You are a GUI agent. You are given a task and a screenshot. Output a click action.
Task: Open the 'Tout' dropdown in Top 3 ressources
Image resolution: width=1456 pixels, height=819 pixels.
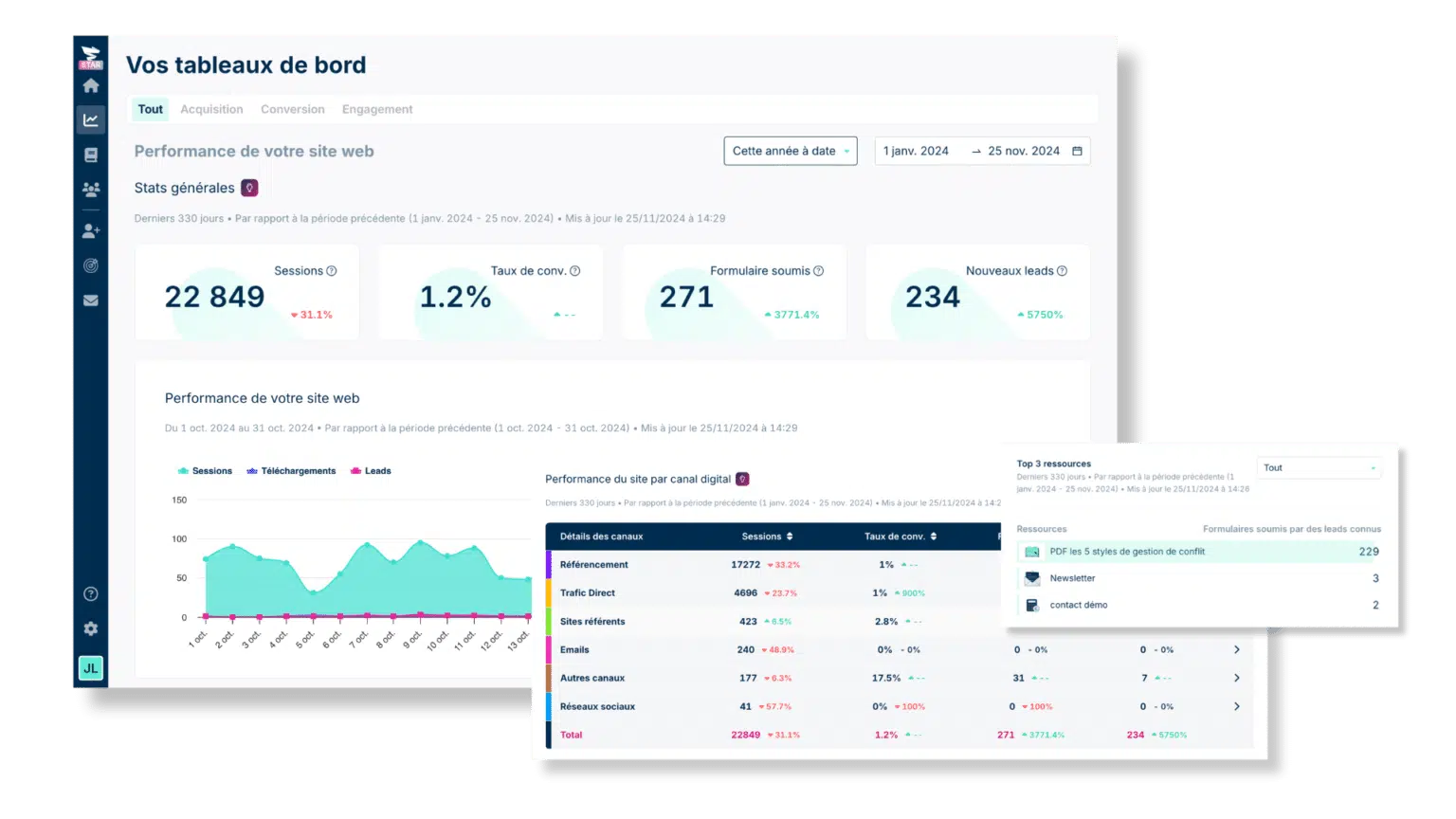click(x=1319, y=468)
